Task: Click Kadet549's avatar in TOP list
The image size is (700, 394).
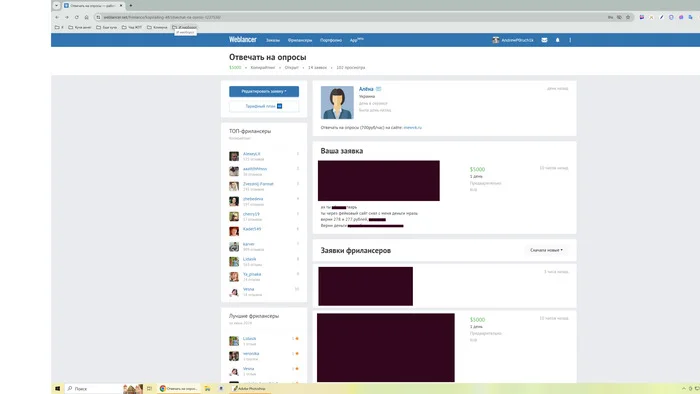Action: (x=234, y=231)
